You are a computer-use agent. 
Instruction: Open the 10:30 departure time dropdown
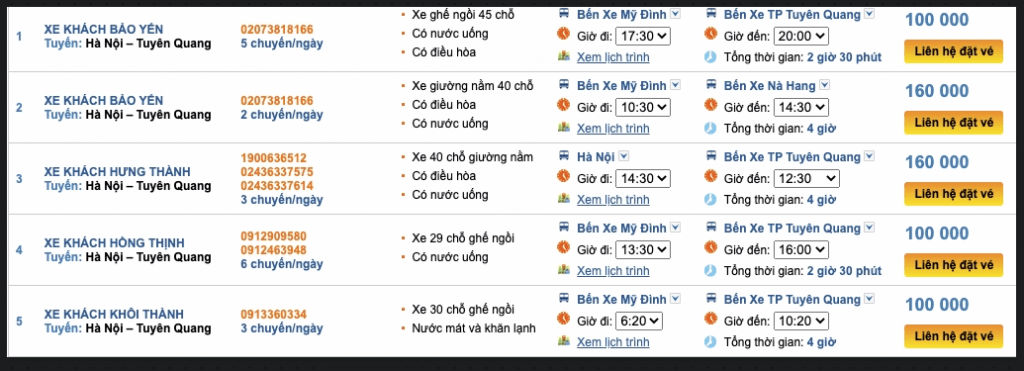643,107
